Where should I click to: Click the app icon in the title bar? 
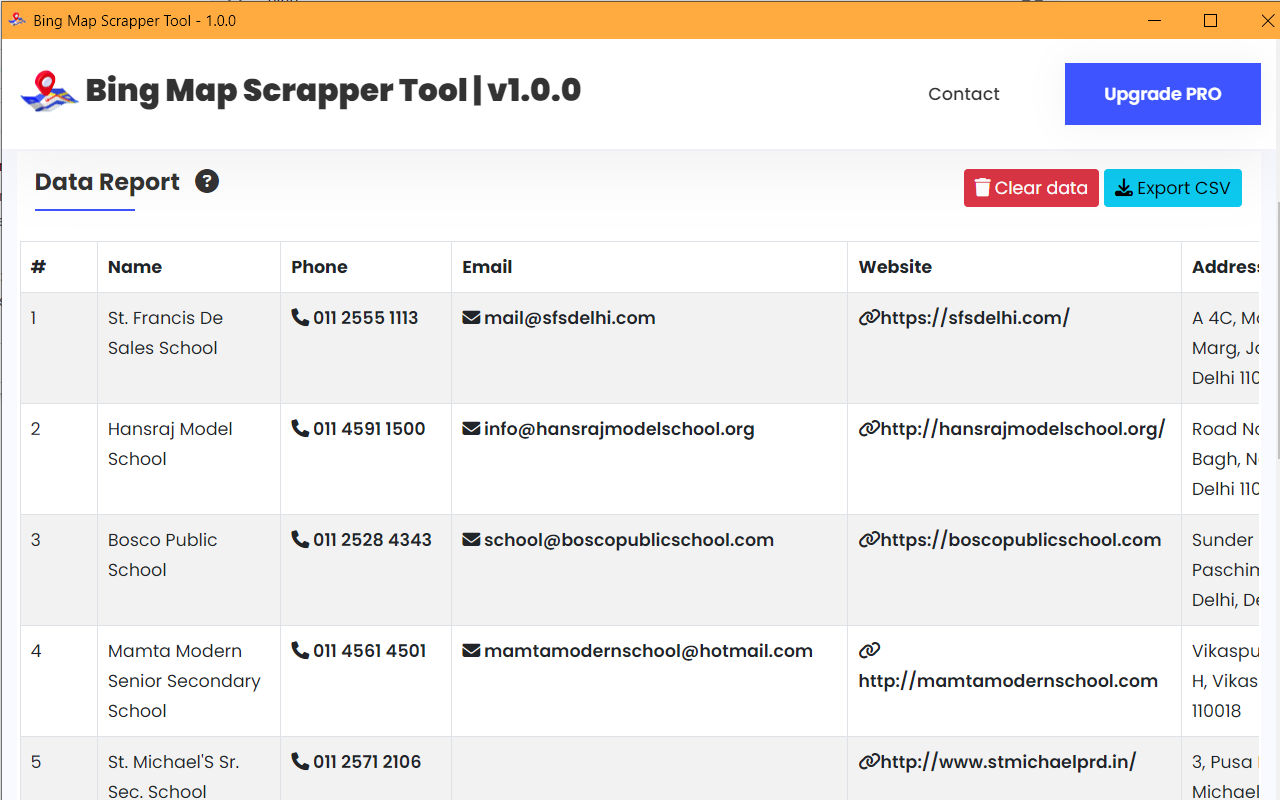click(16, 19)
